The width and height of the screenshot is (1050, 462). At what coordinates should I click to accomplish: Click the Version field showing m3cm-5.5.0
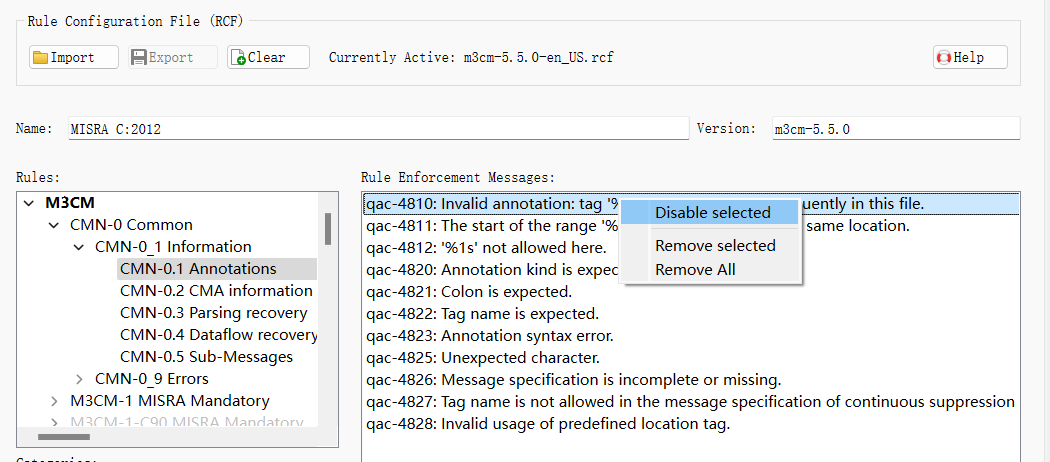894,129
